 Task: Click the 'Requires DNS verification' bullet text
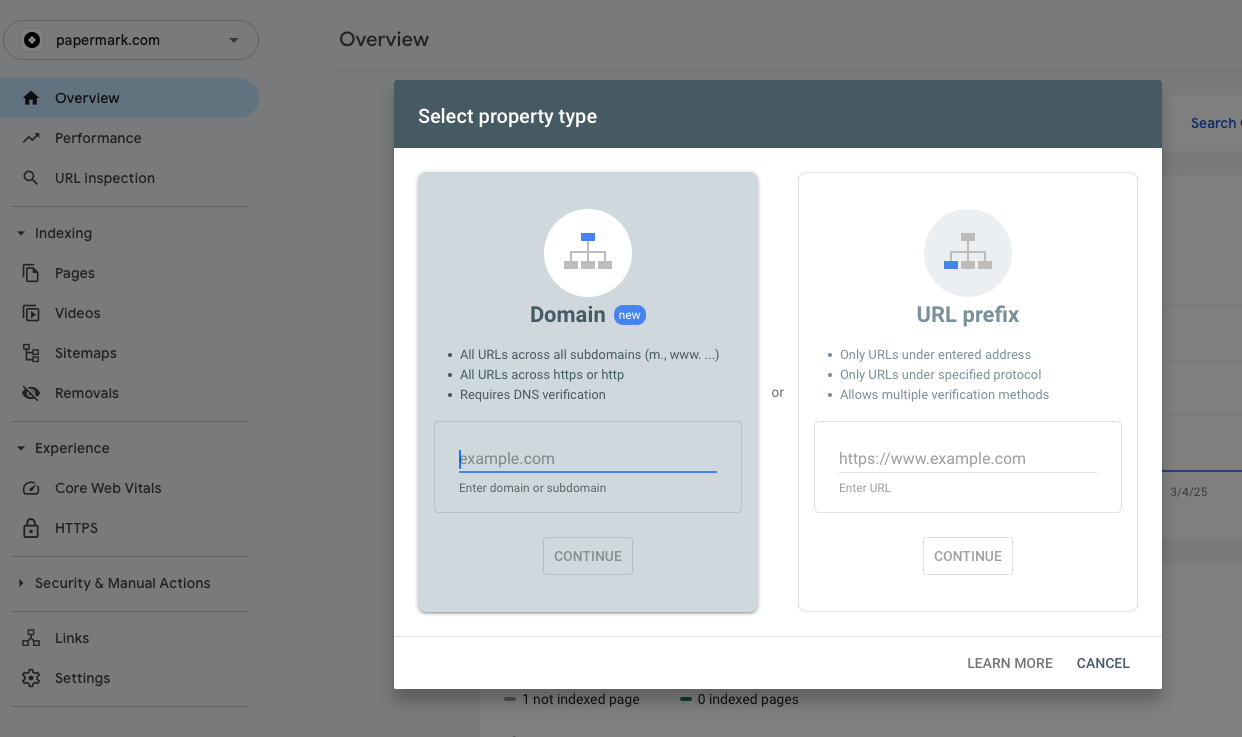point(533,395)
